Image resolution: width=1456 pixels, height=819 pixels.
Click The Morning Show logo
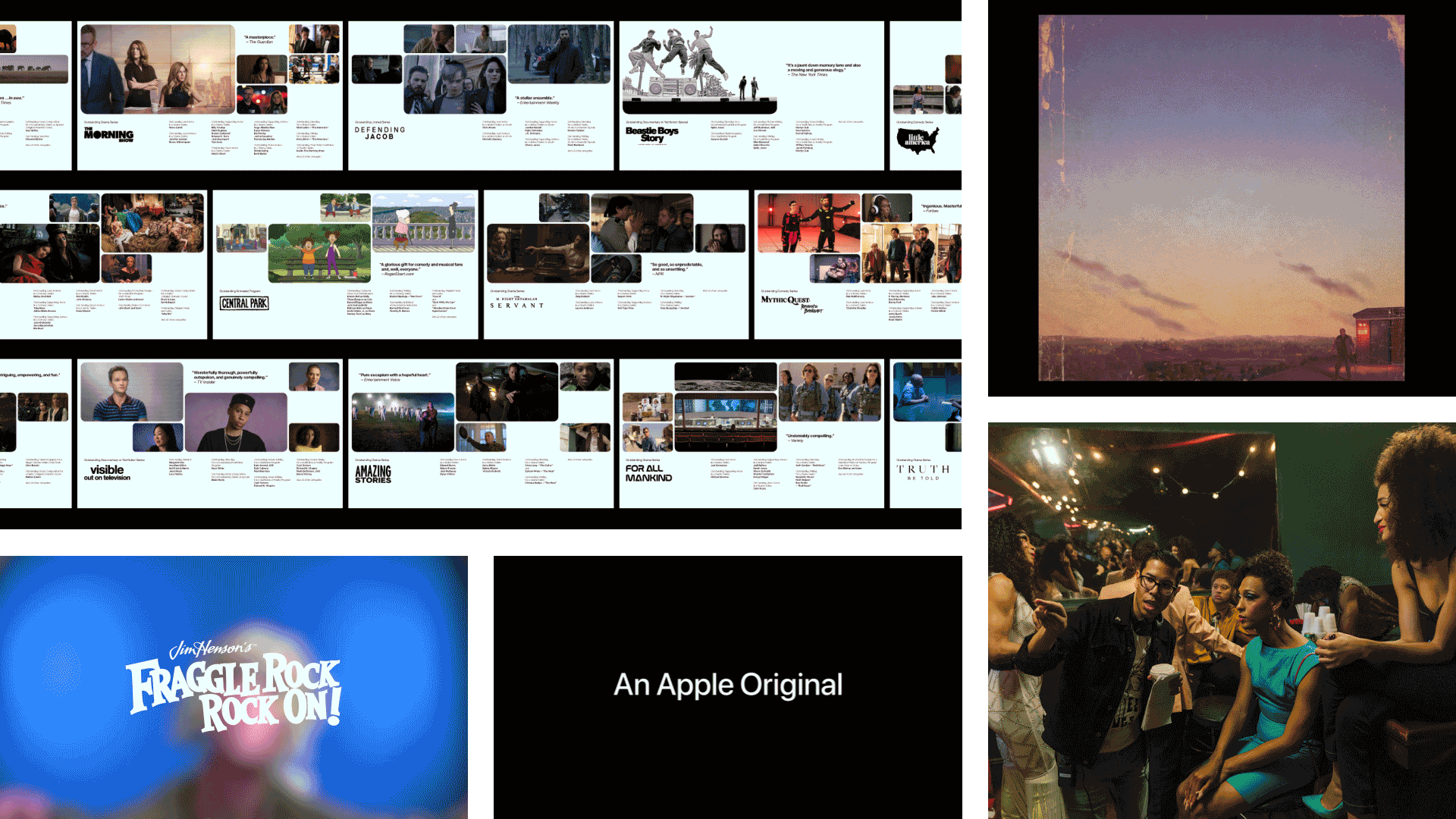[108, 135]
